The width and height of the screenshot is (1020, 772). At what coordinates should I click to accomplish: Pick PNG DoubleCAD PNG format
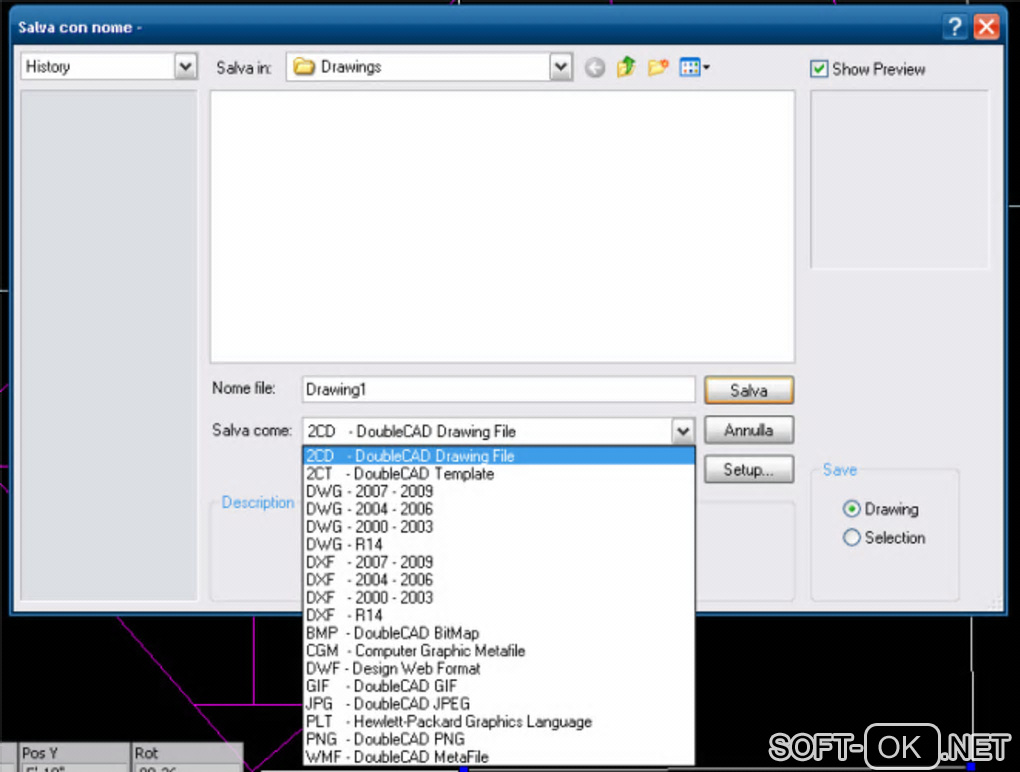pyautogui.click(x=499, y=739)
